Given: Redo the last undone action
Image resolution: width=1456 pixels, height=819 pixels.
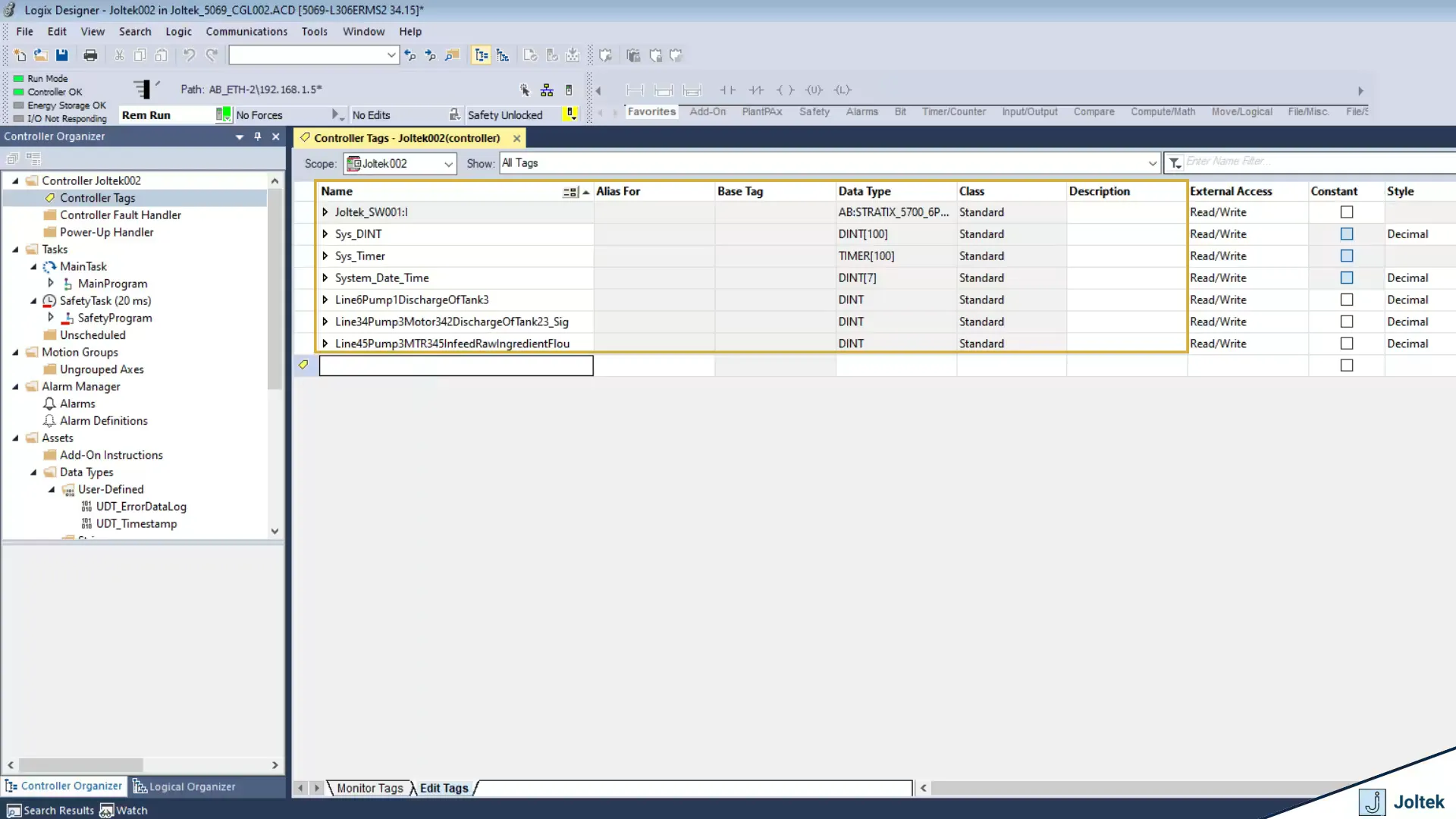Looking at the screenshot, I should pos(212,55).
